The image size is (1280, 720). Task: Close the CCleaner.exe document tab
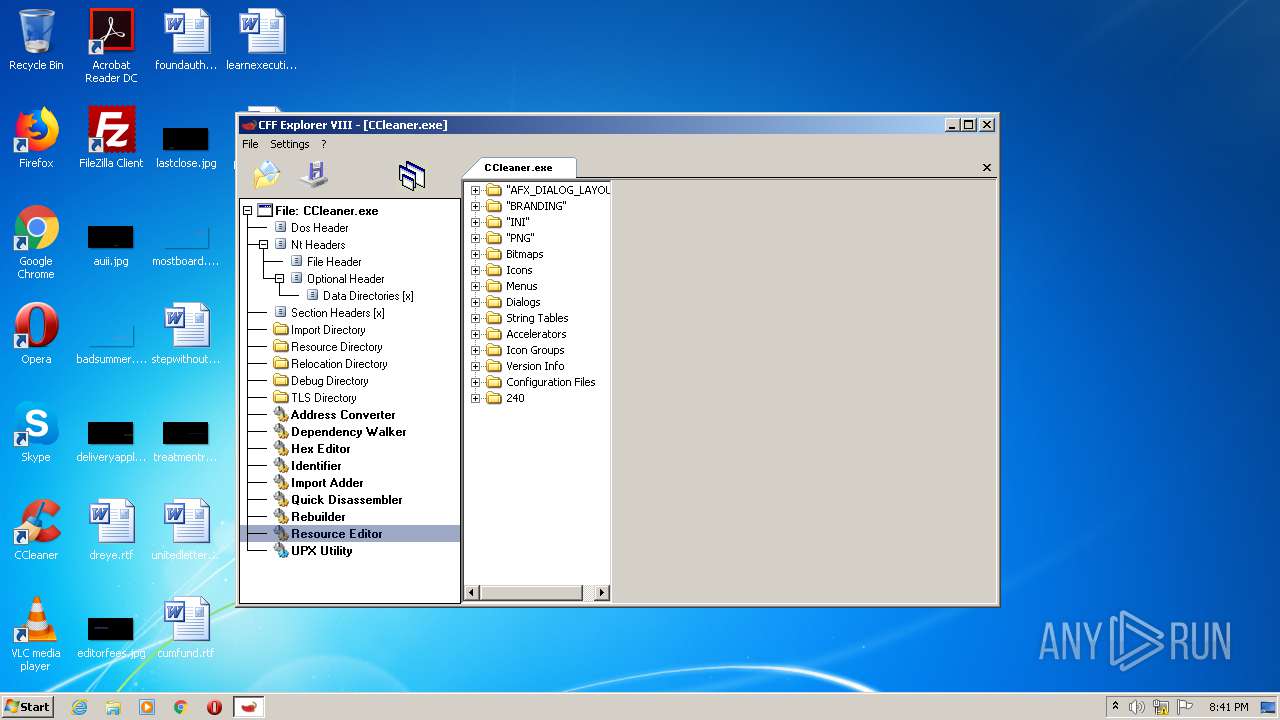[x=987, y=168]
